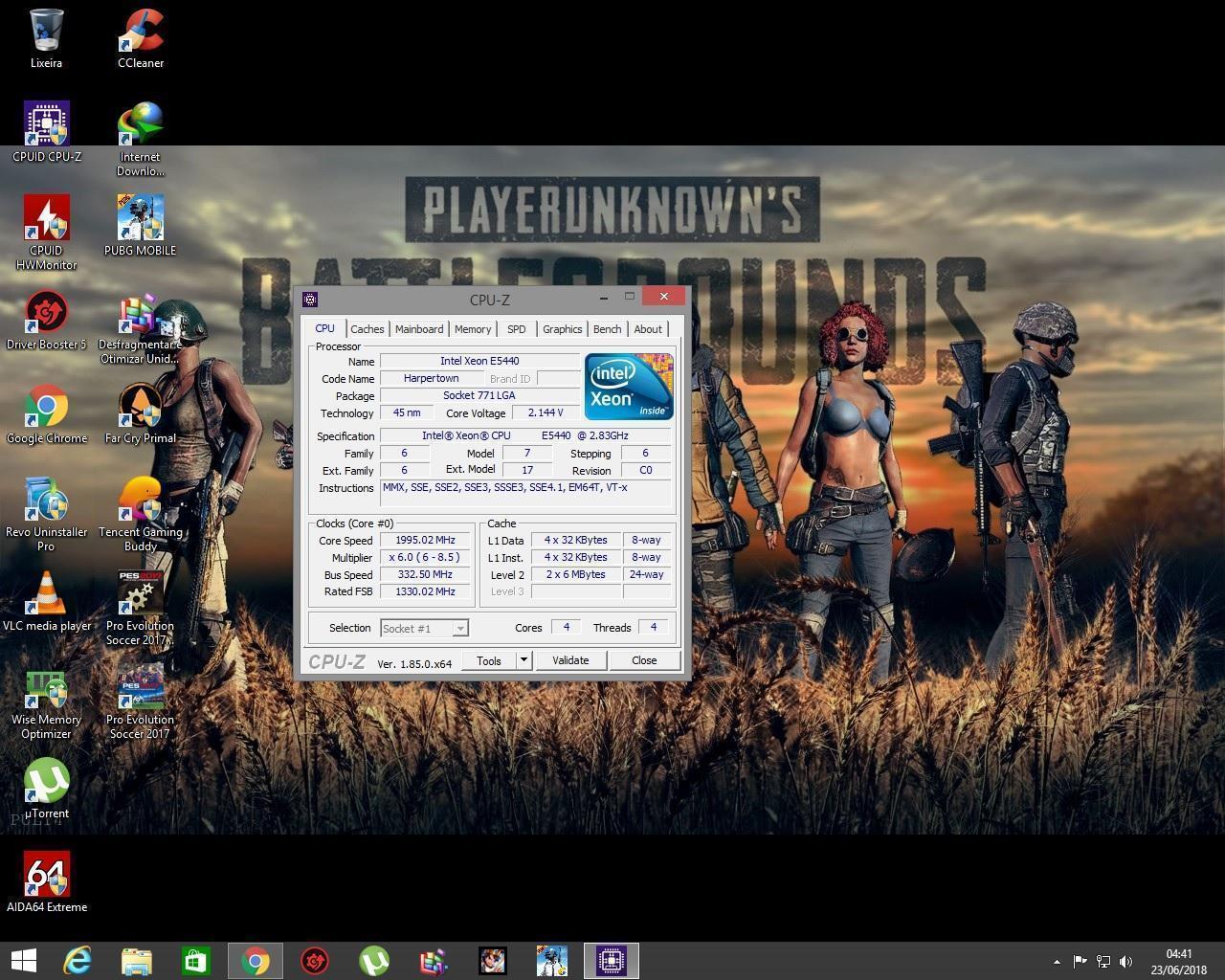
Task: Switch to the SPD tab
Action: [x=517, y=329]
